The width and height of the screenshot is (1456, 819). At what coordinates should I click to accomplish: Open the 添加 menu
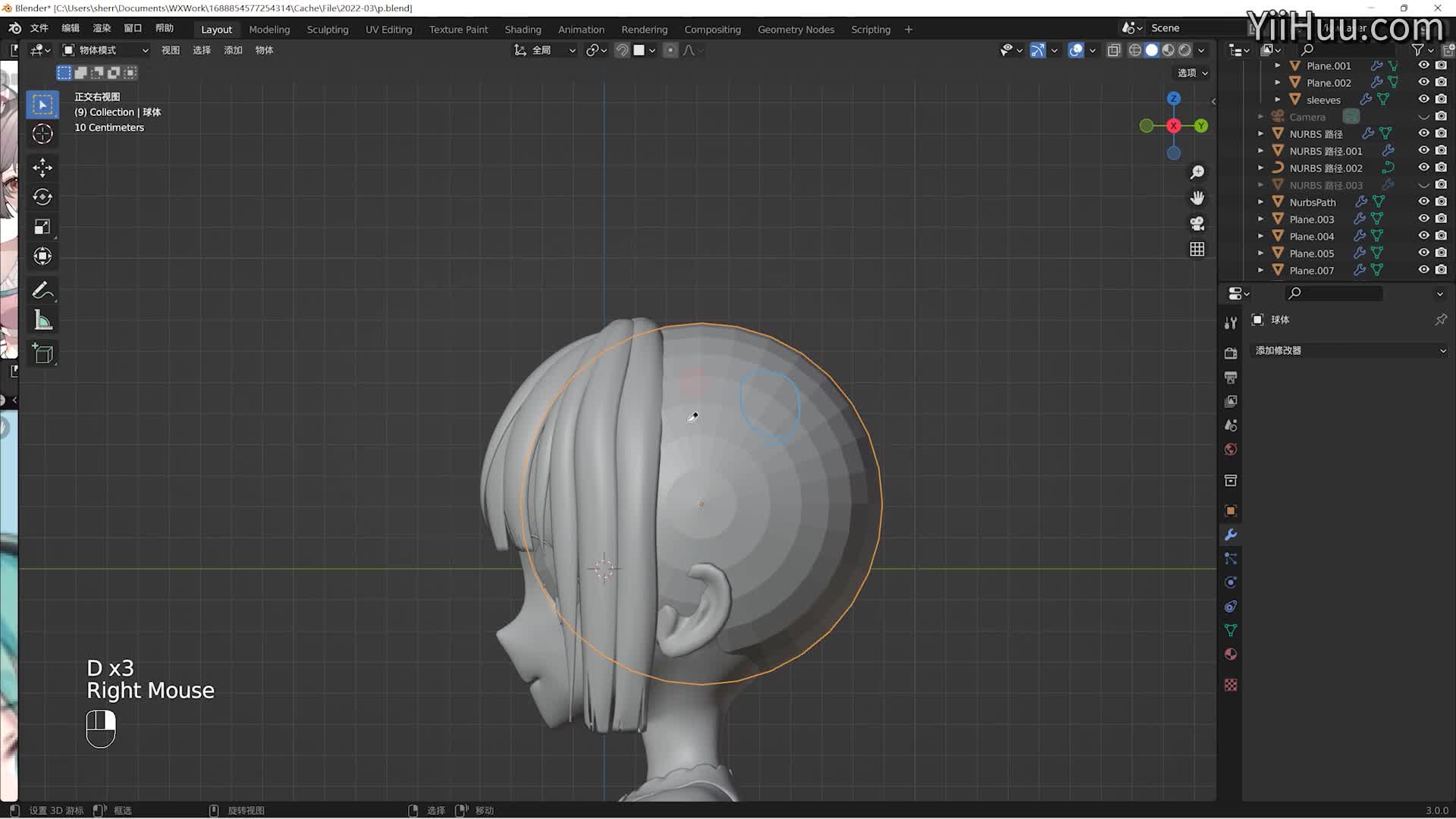[x=233, y=50]
